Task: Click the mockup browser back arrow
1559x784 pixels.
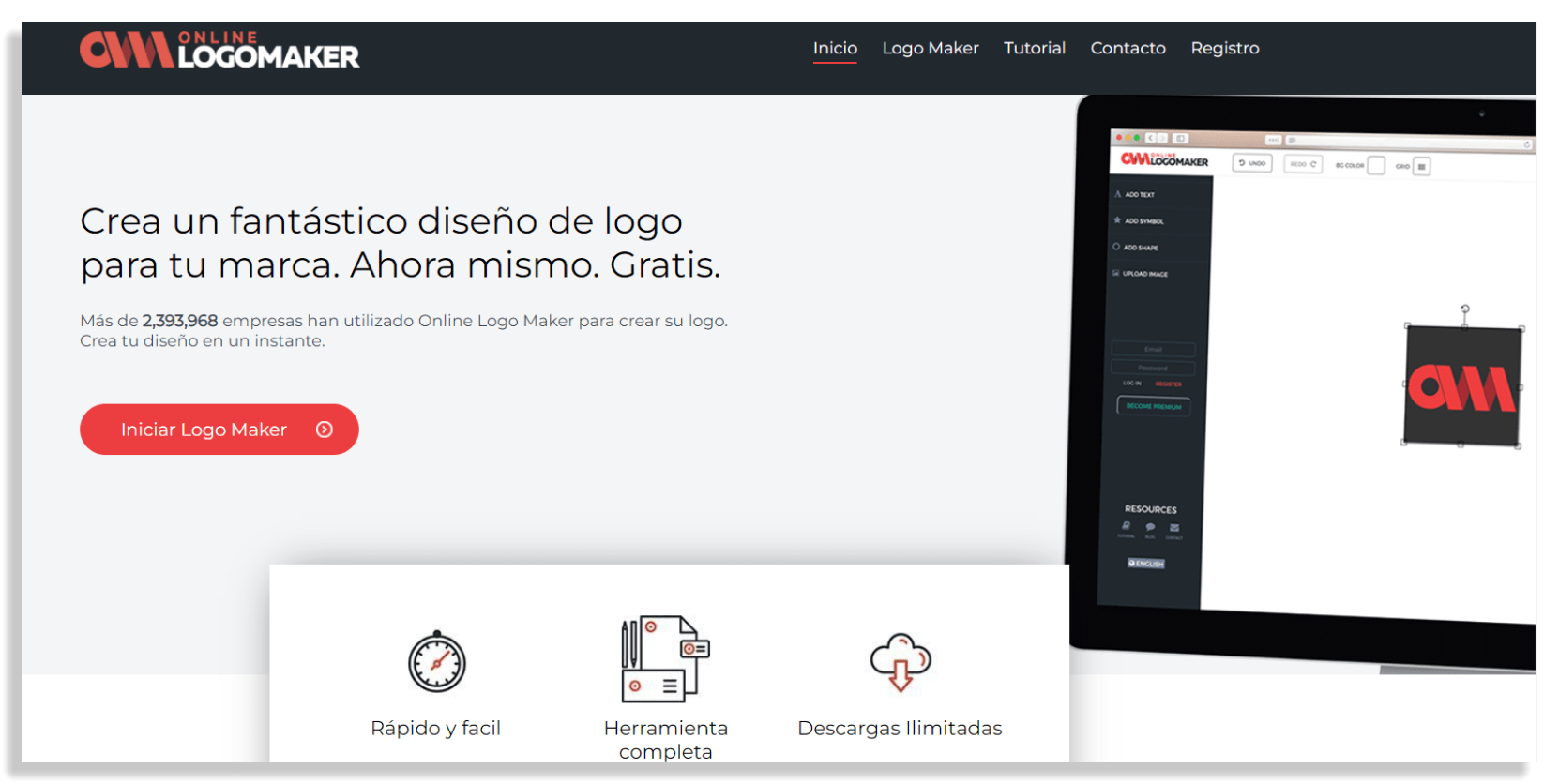Action: (1151, 138)
